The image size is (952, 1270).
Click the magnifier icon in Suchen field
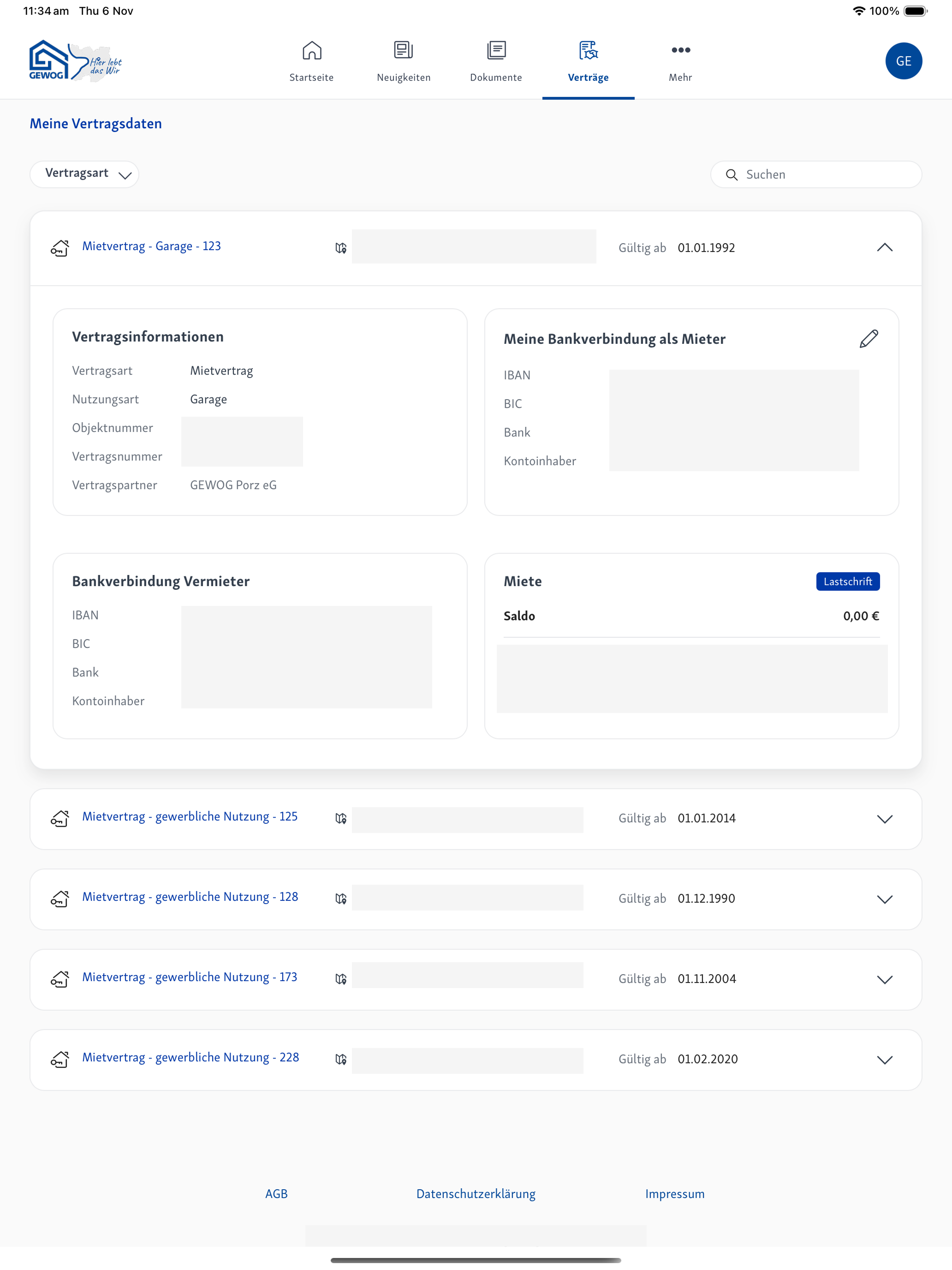[x=731, y=174]
